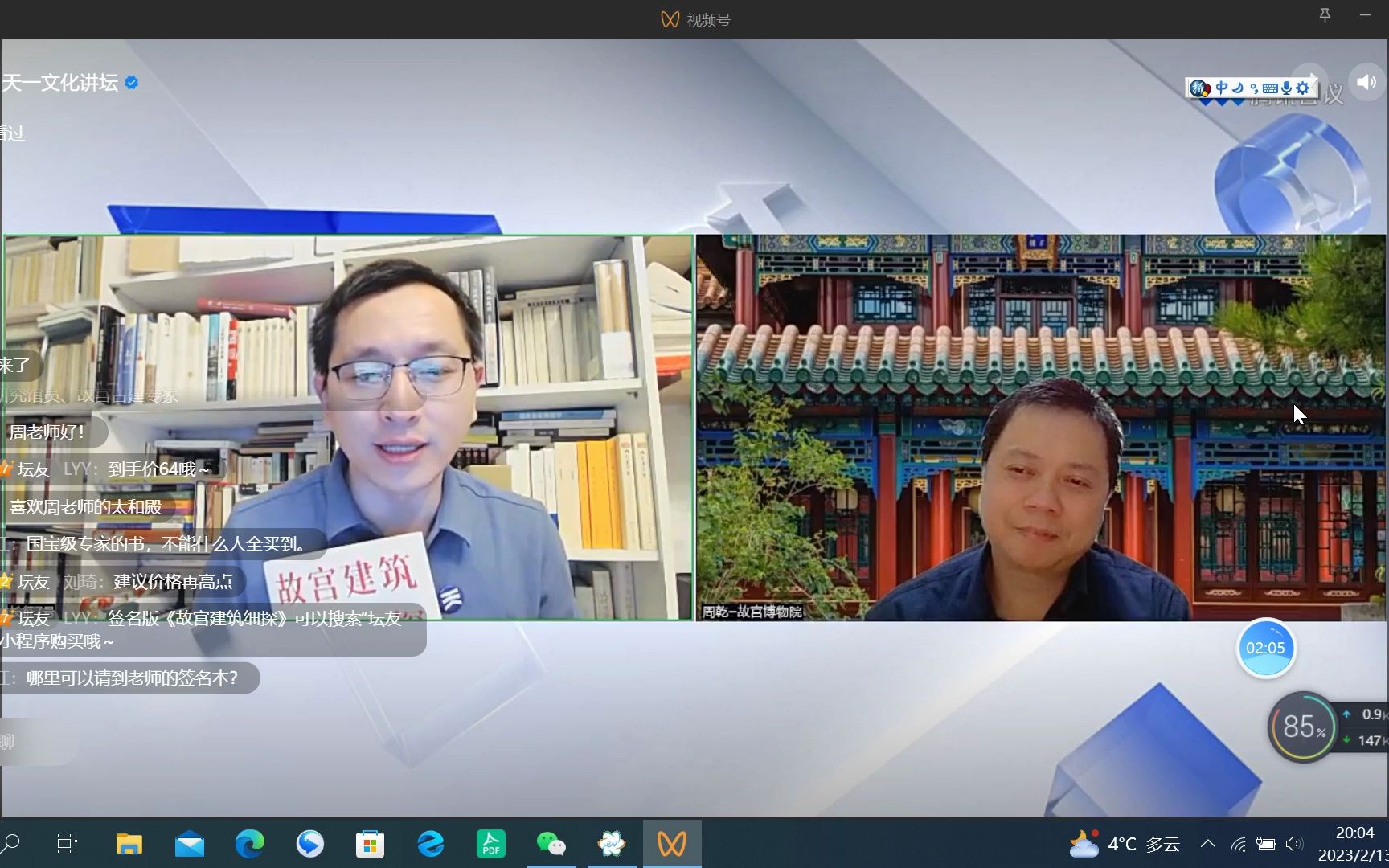
Task: Open the Mail app on the taskbar
Action: [x=189, y=845]
